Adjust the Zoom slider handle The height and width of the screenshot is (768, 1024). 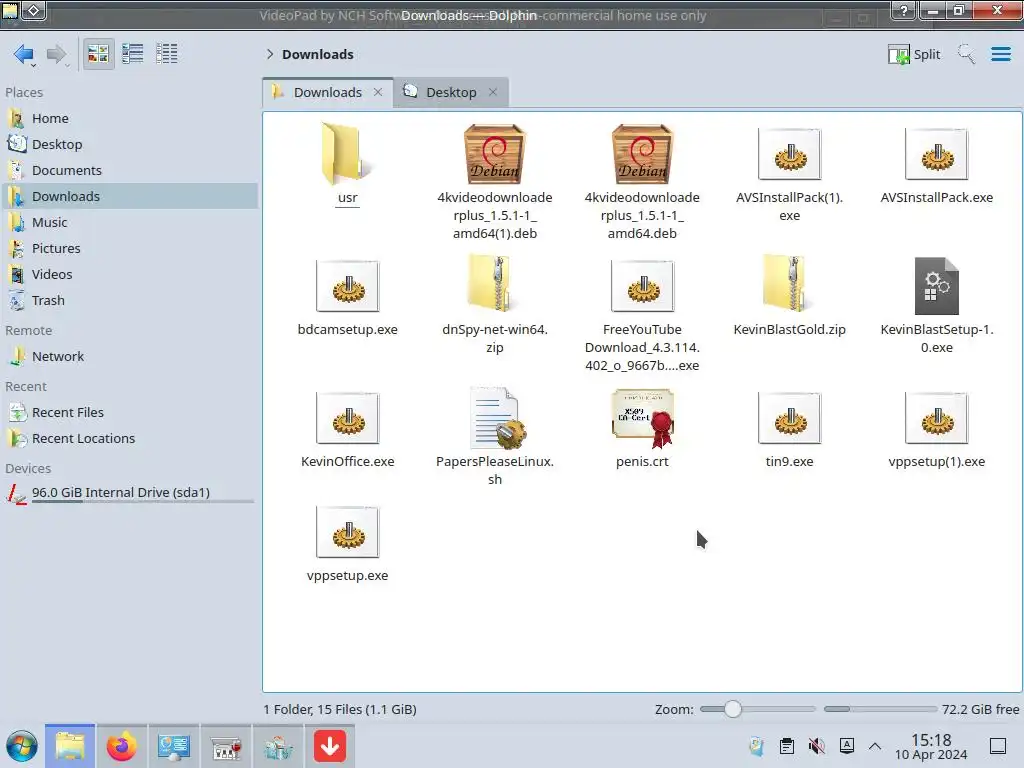click(x=733, y=709)
